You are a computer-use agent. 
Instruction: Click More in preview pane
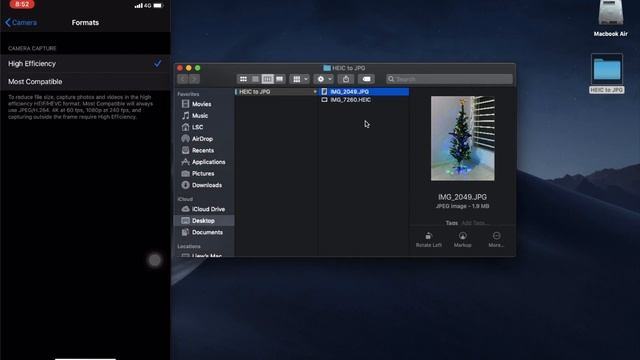tap(496, 240)
